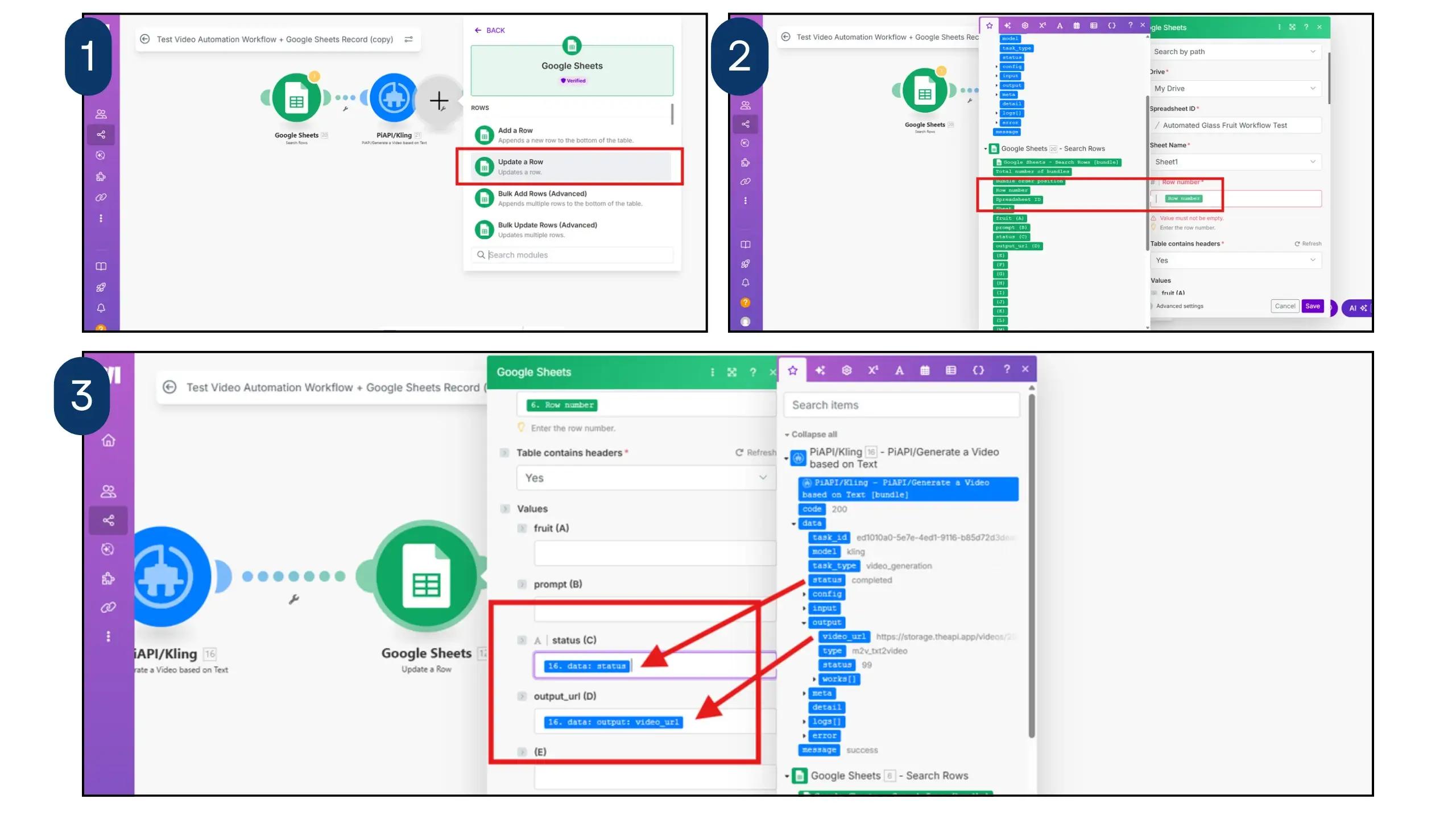Select general functions sparkle tab in screenshot 3

click(x=820, y=370)
